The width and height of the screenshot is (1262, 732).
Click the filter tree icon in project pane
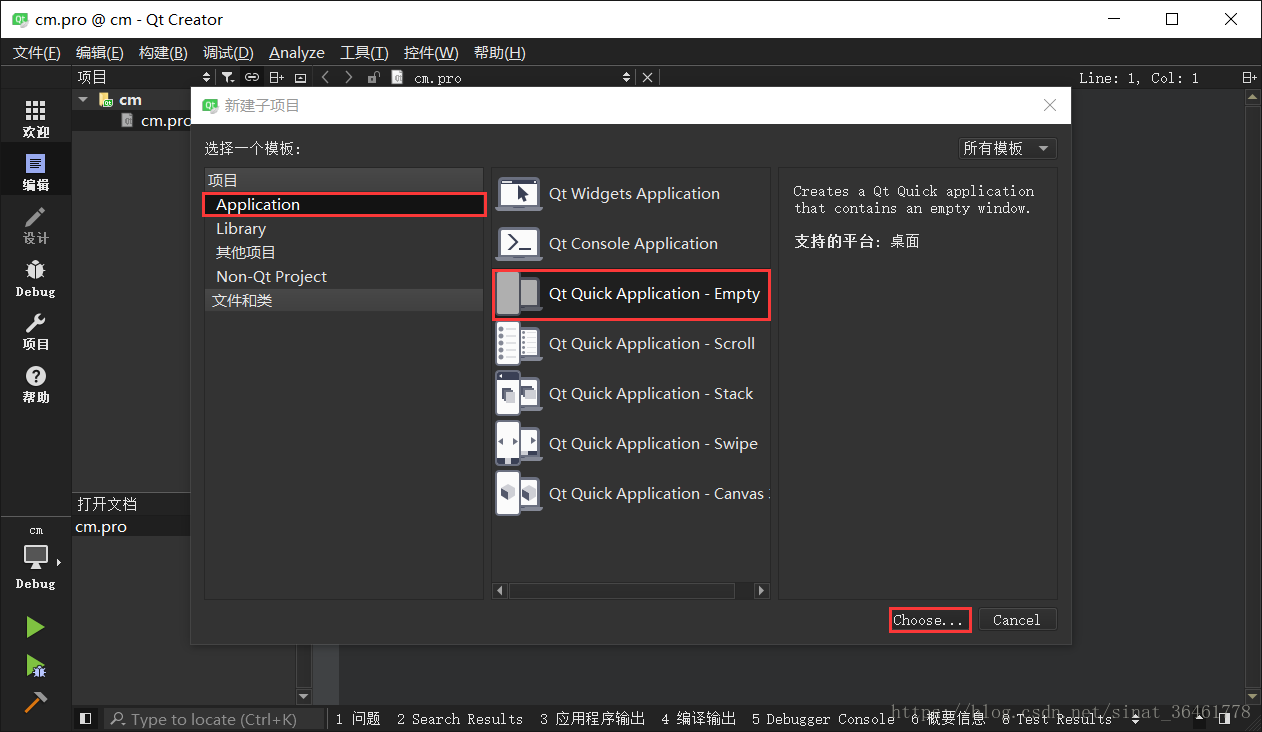(x=228, y=77)
